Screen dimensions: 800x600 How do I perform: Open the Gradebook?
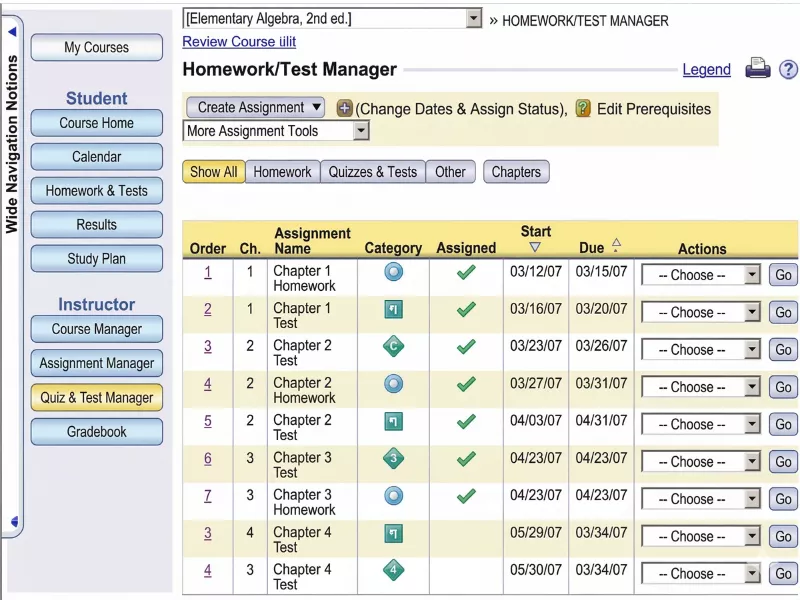(96, 432)
